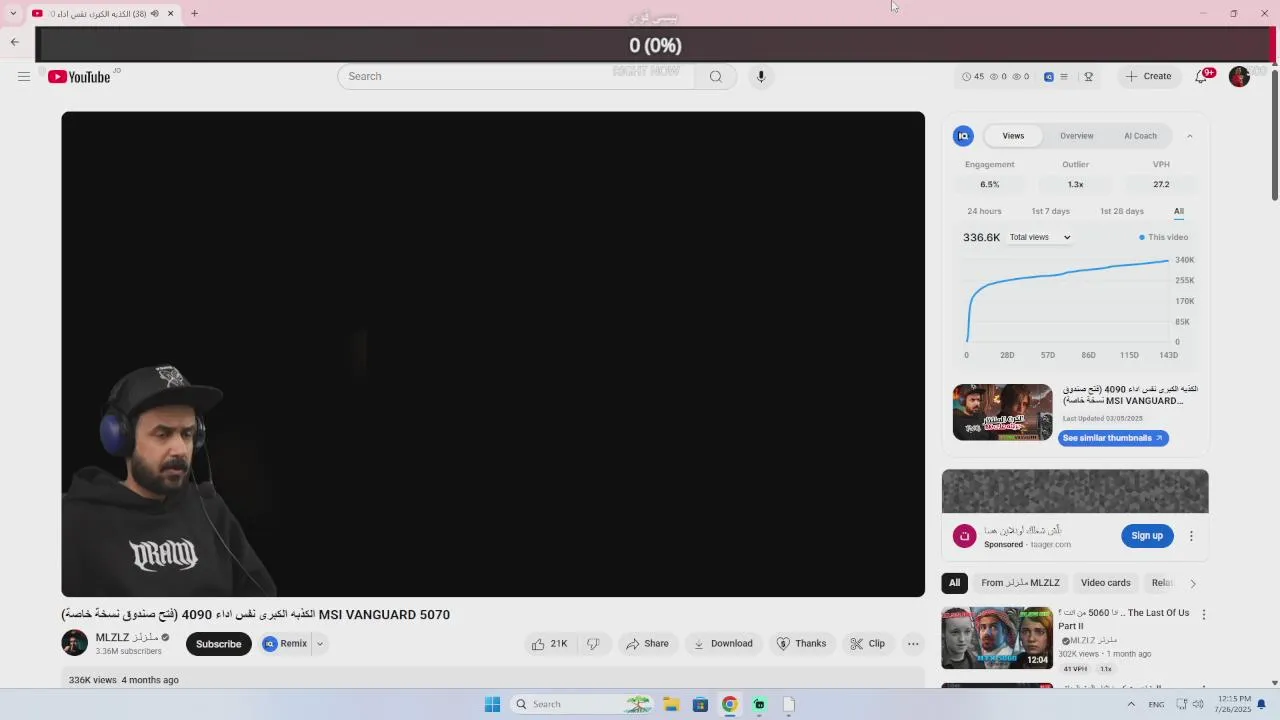Create a Clip of the video
Viewport: 1280px width, 720px height.
(x=868, y=644)
